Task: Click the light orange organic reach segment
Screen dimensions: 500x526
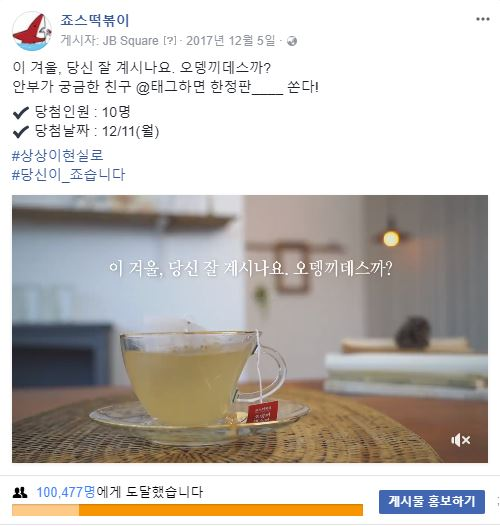Action: point(46,510)
